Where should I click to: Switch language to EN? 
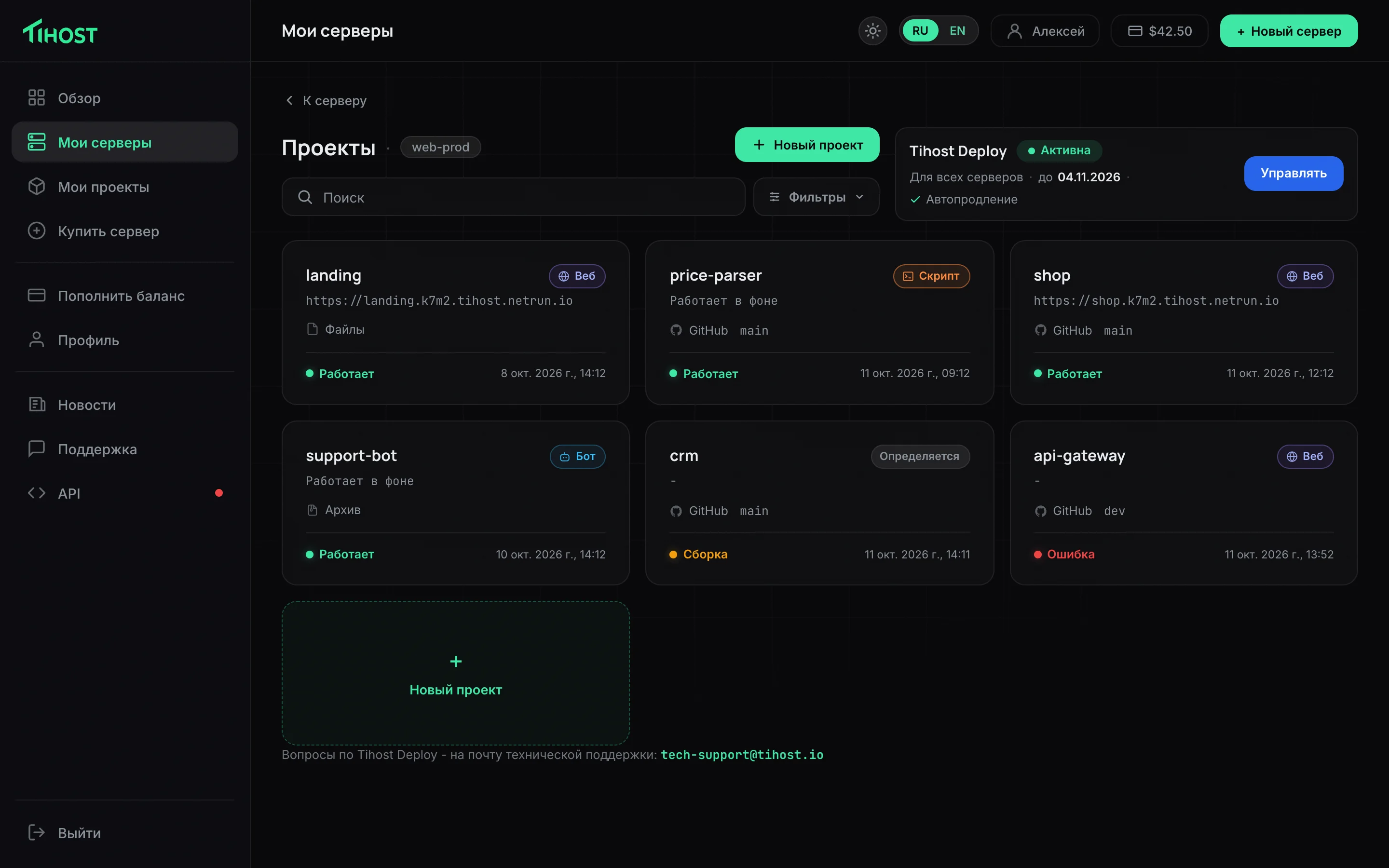pos(957,30)
